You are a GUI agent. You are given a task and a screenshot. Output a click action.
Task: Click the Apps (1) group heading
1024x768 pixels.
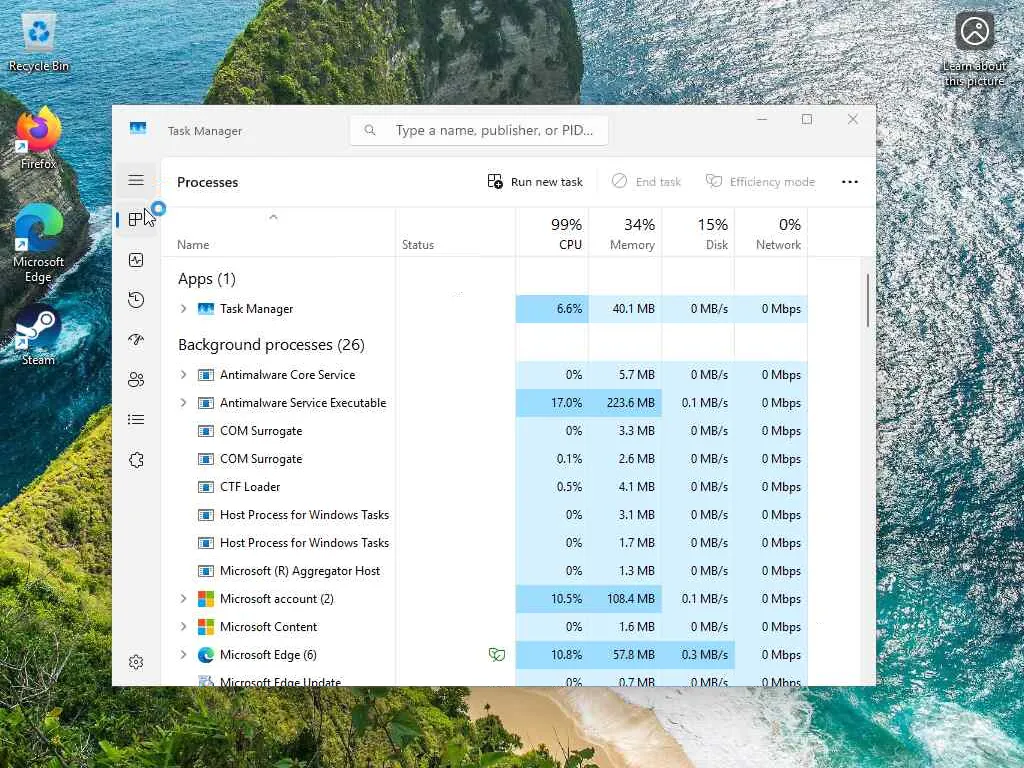click(207, 279)
